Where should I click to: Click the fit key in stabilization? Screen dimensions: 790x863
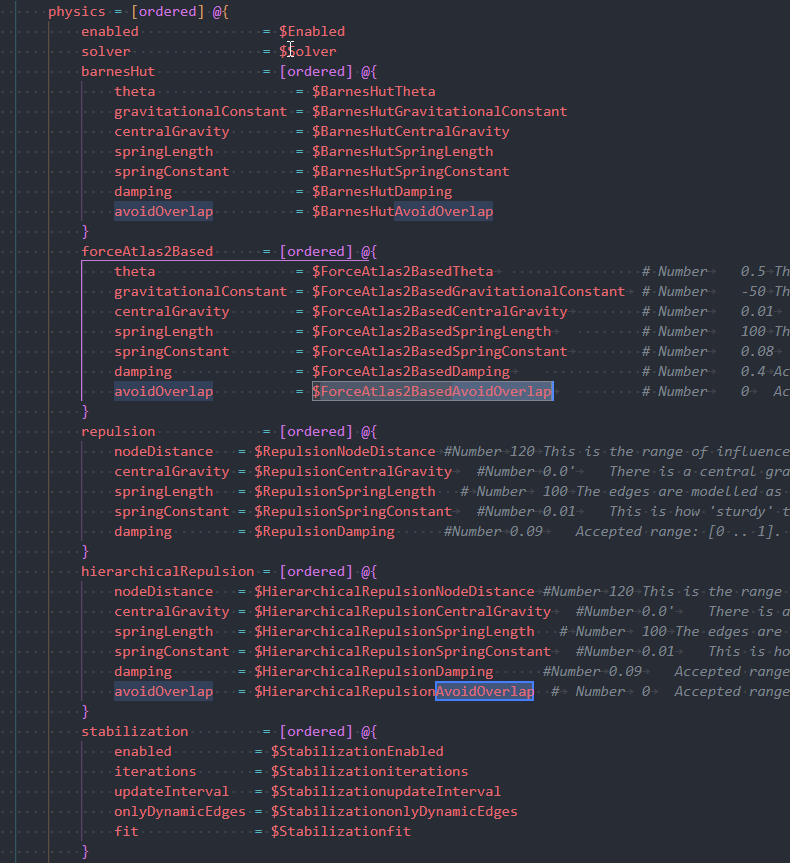[126, 832]
